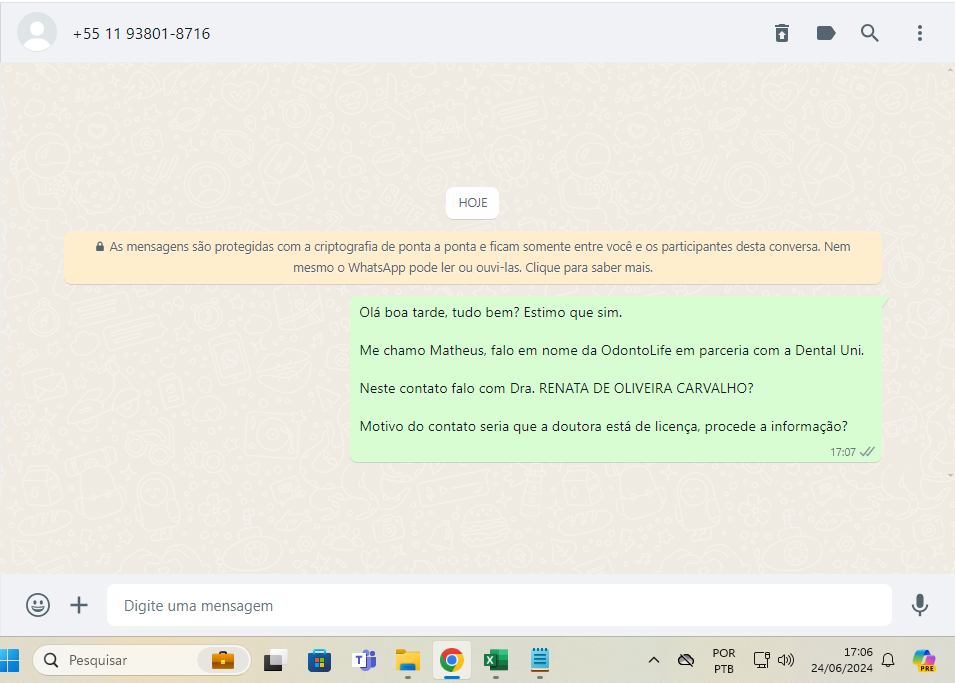Image resolution: width=955 pixels, height=683 pixels.
Task: Open the end-to-end encryption notice
Action: pyautogui.click(x=473, y=257)
